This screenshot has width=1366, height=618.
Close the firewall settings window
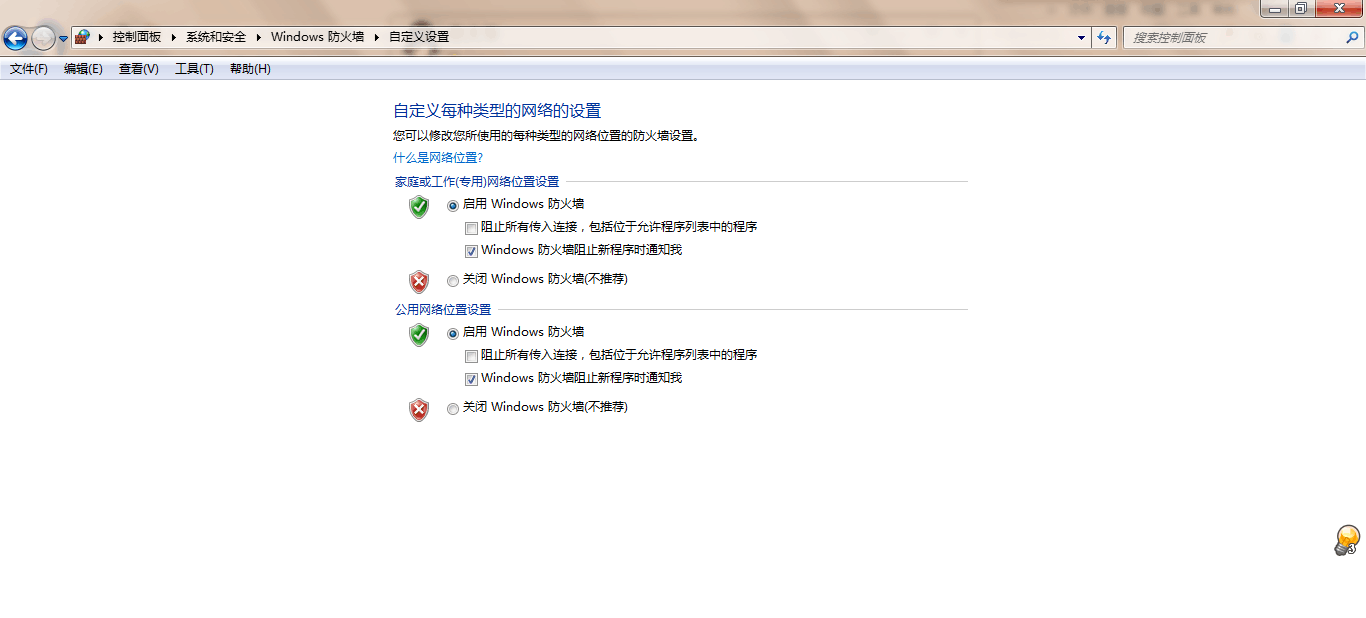1338,8
